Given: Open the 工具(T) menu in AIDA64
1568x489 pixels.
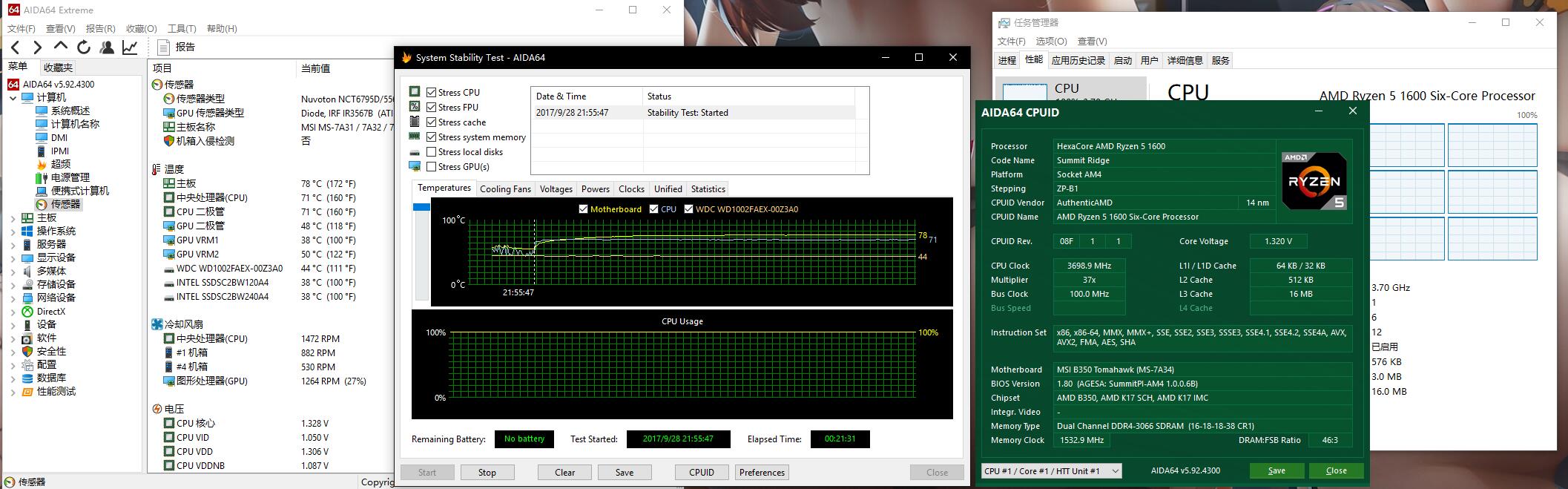Looking at the screenshot, I should pos(182,28).
